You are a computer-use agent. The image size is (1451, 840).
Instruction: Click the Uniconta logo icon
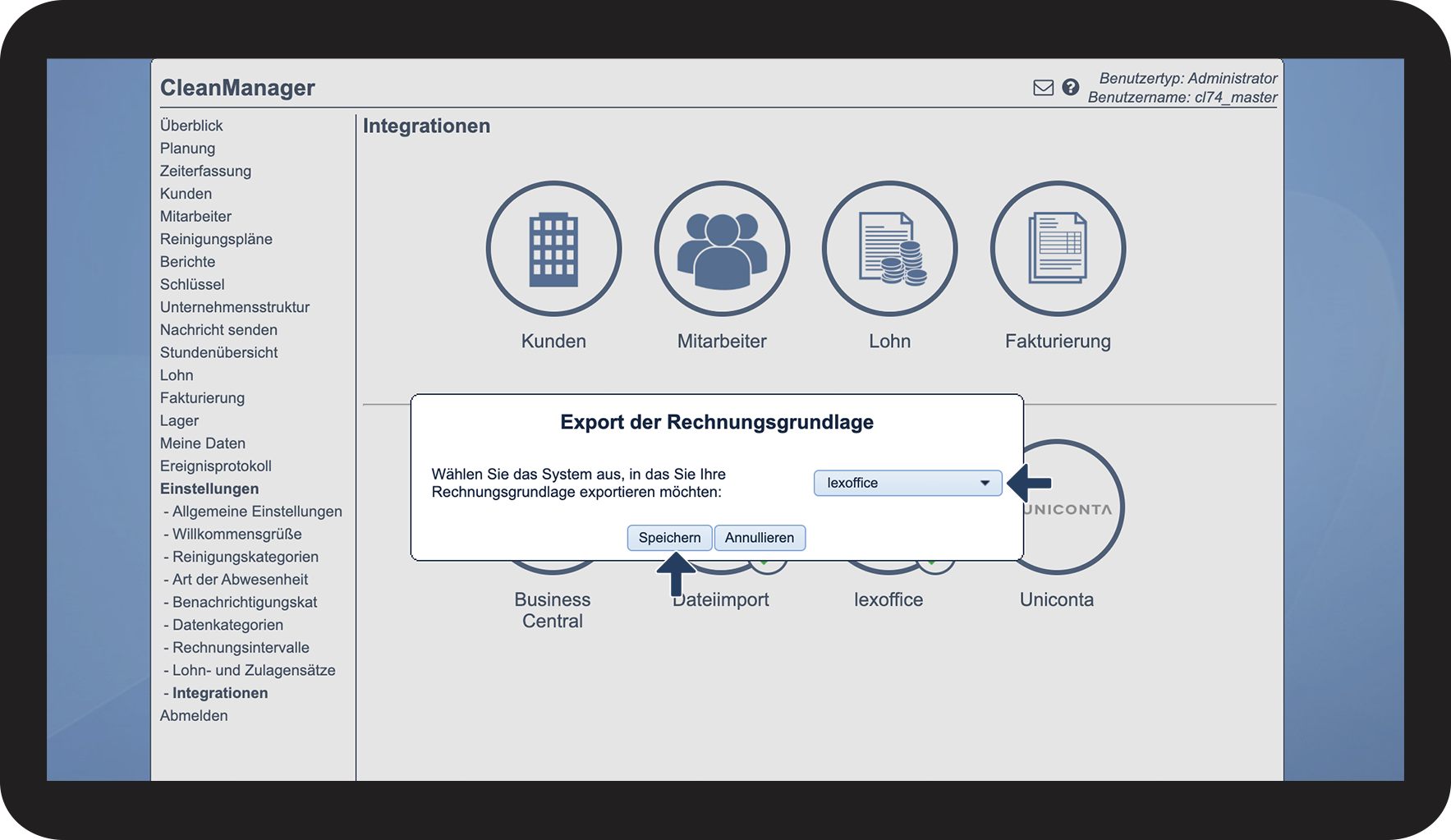pyautogui.click(x=1073, y=507)
